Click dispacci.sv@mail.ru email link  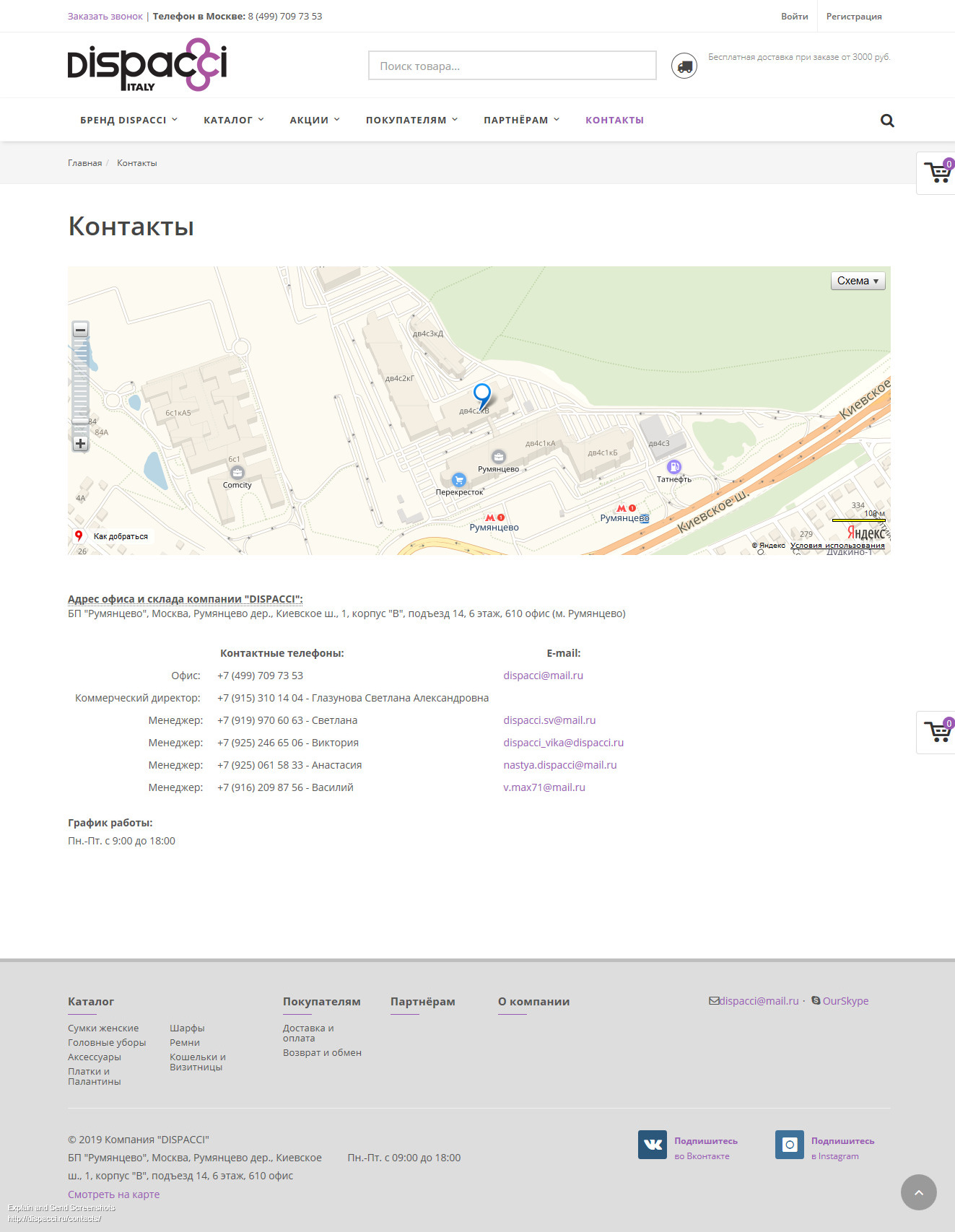click(x=549, y=720)
